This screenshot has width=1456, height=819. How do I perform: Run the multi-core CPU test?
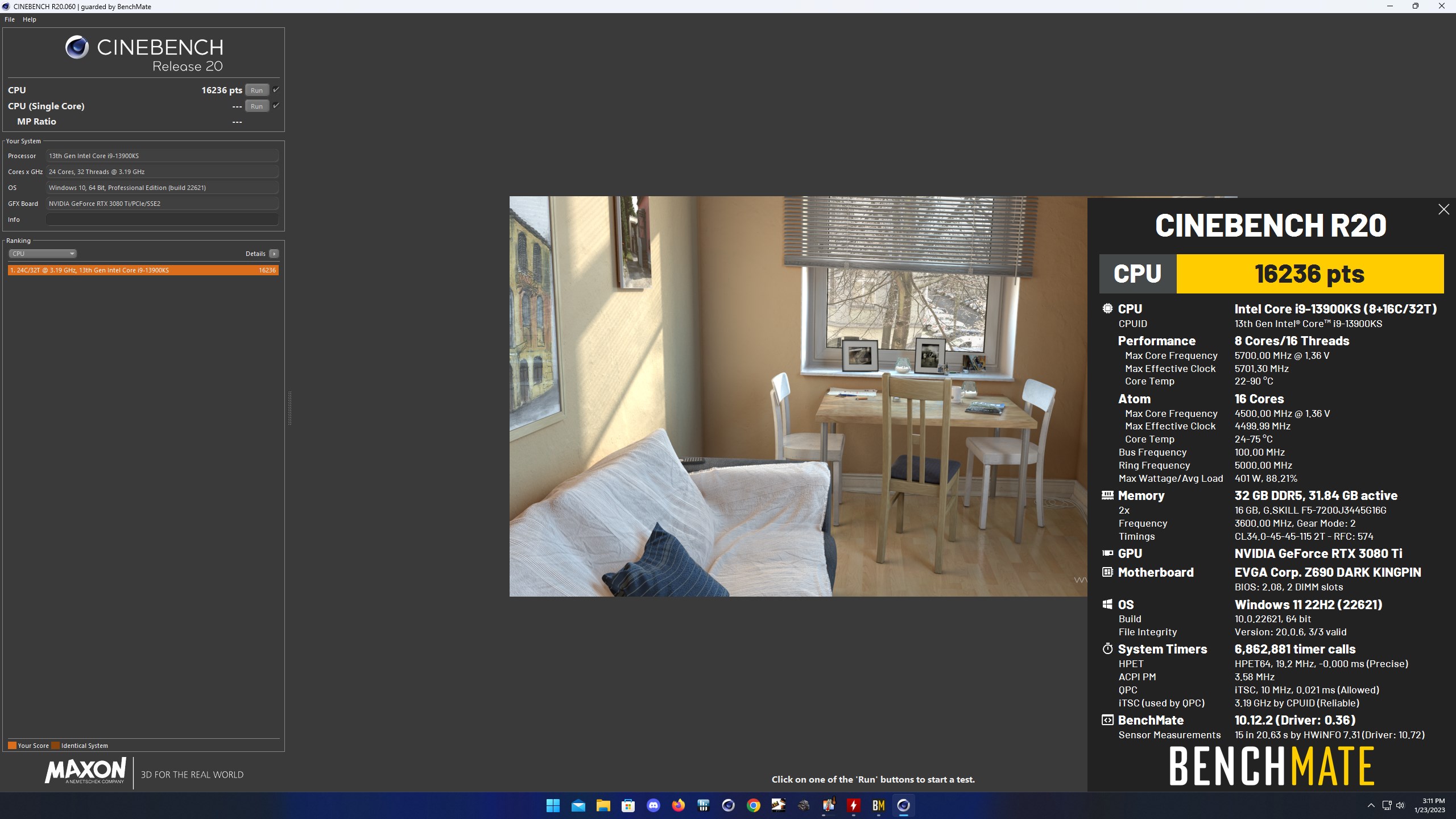tap(257, 90)
